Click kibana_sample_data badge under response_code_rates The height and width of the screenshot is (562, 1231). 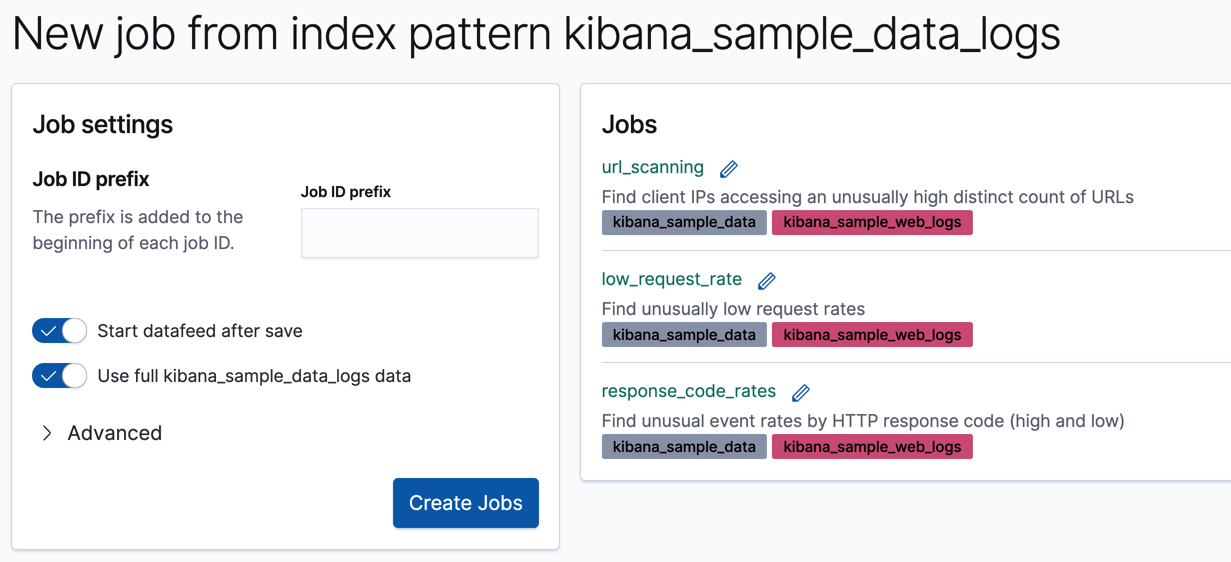pyautogui.click(x=684, y=446)
